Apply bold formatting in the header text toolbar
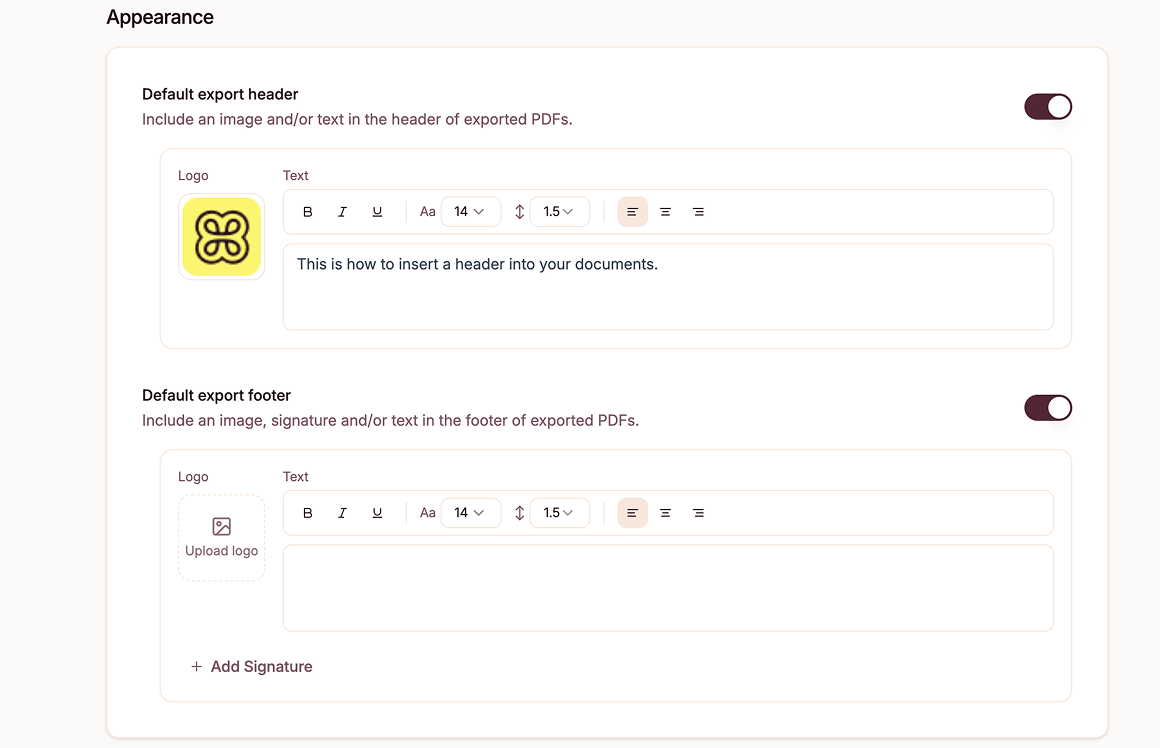 coord(307,211)
